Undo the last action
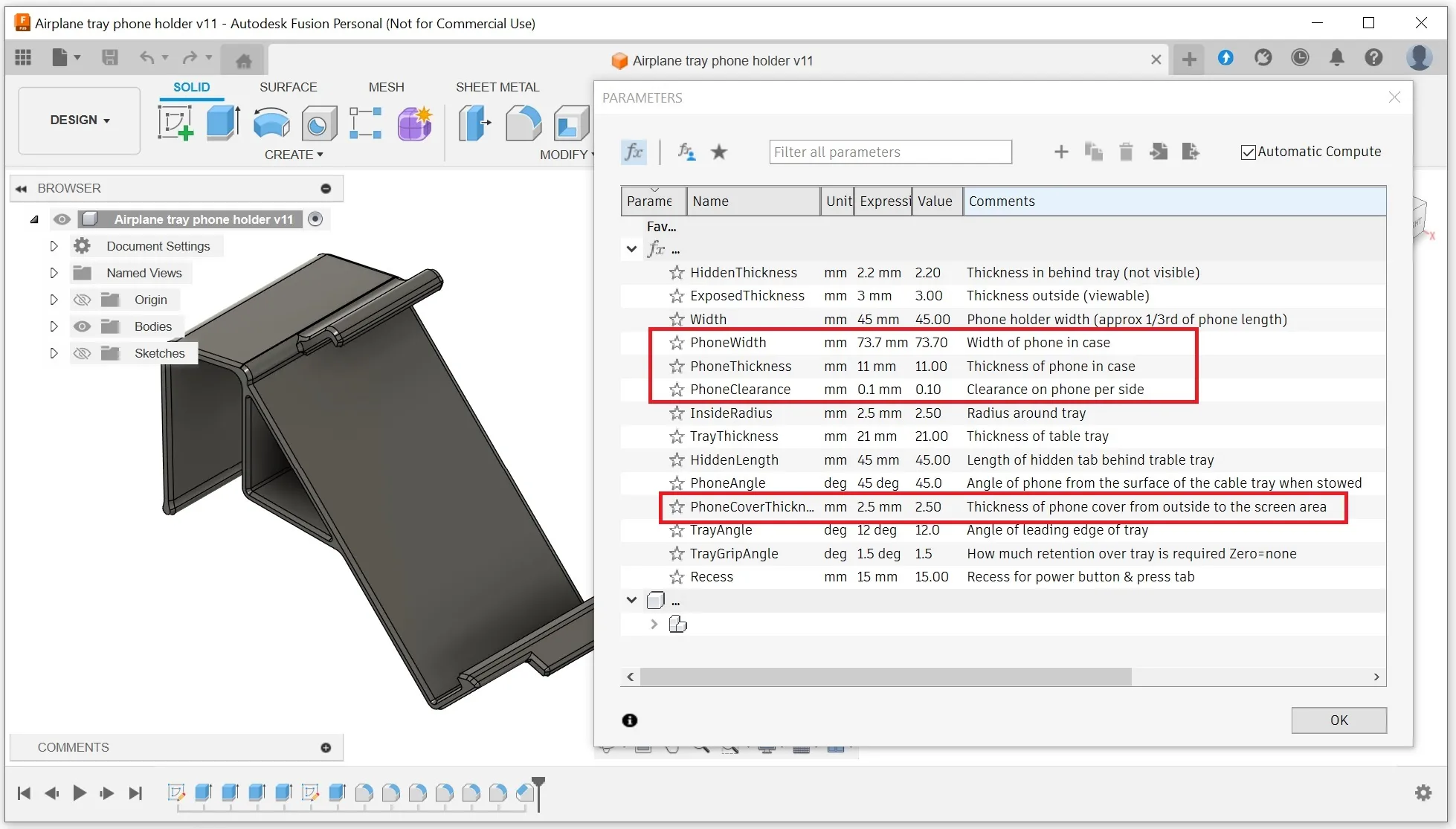 tap(147, 58)
